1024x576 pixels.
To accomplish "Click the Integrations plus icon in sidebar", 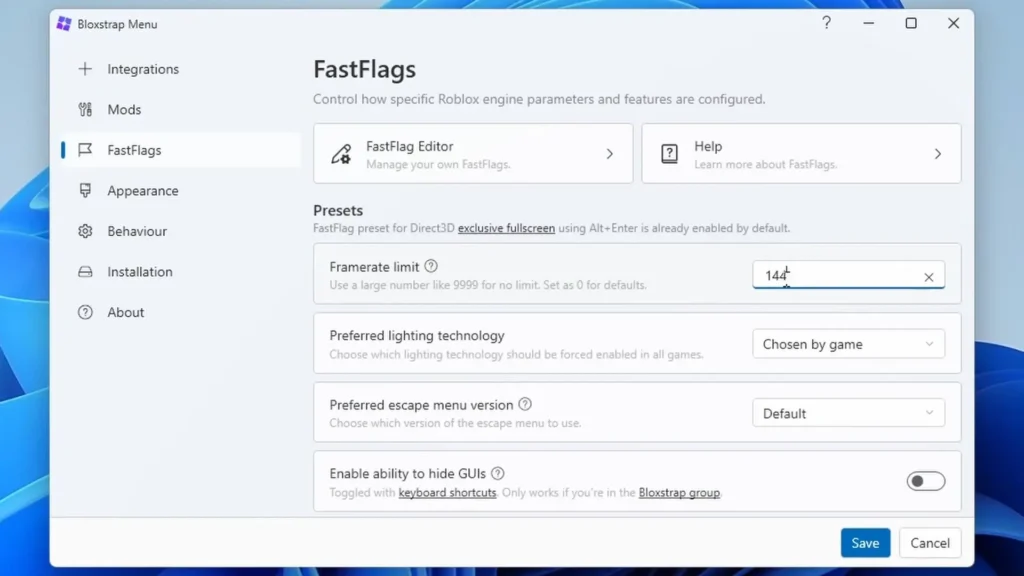I will pos(85,69).
